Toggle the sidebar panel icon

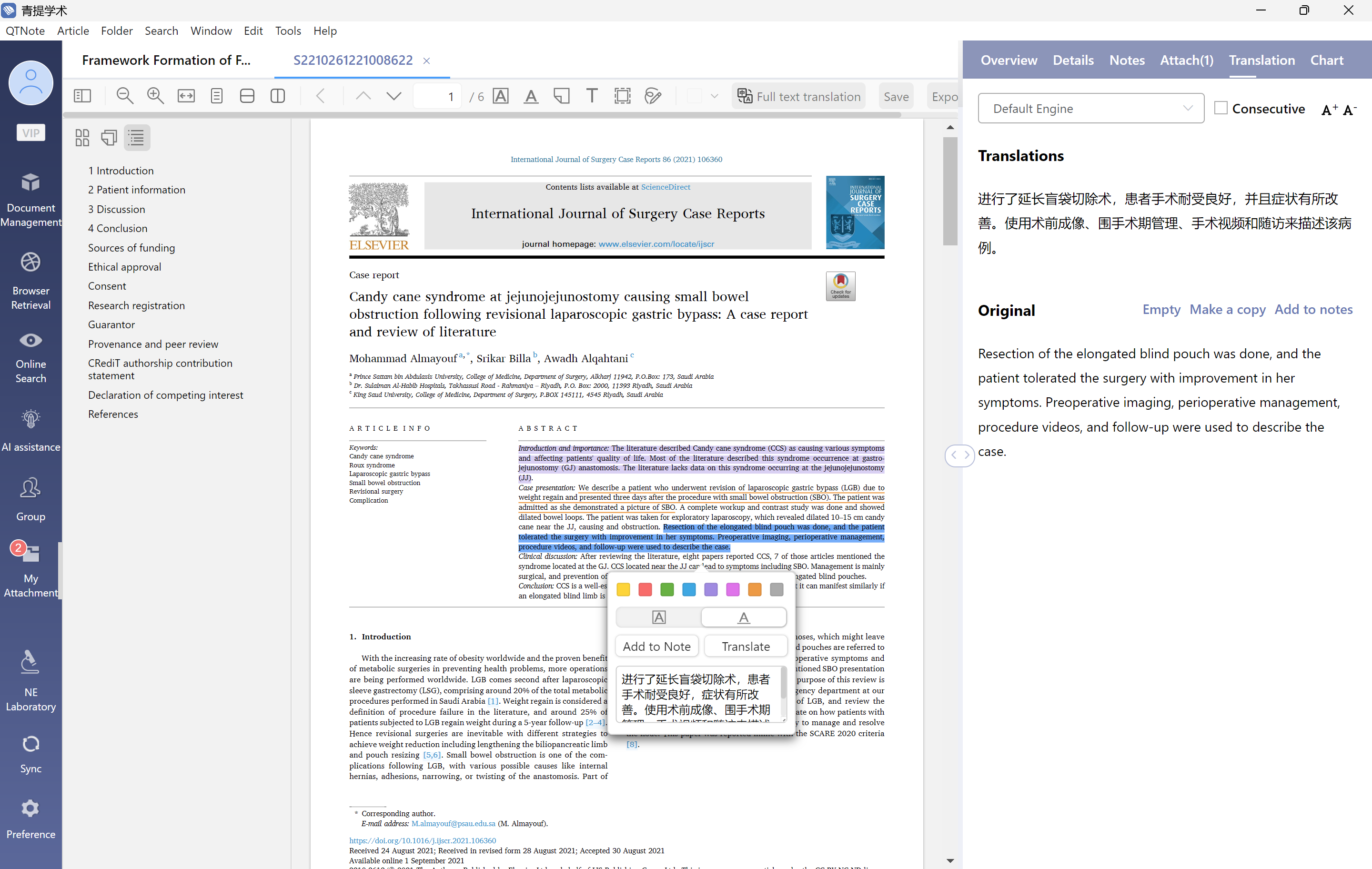point(82,96)
